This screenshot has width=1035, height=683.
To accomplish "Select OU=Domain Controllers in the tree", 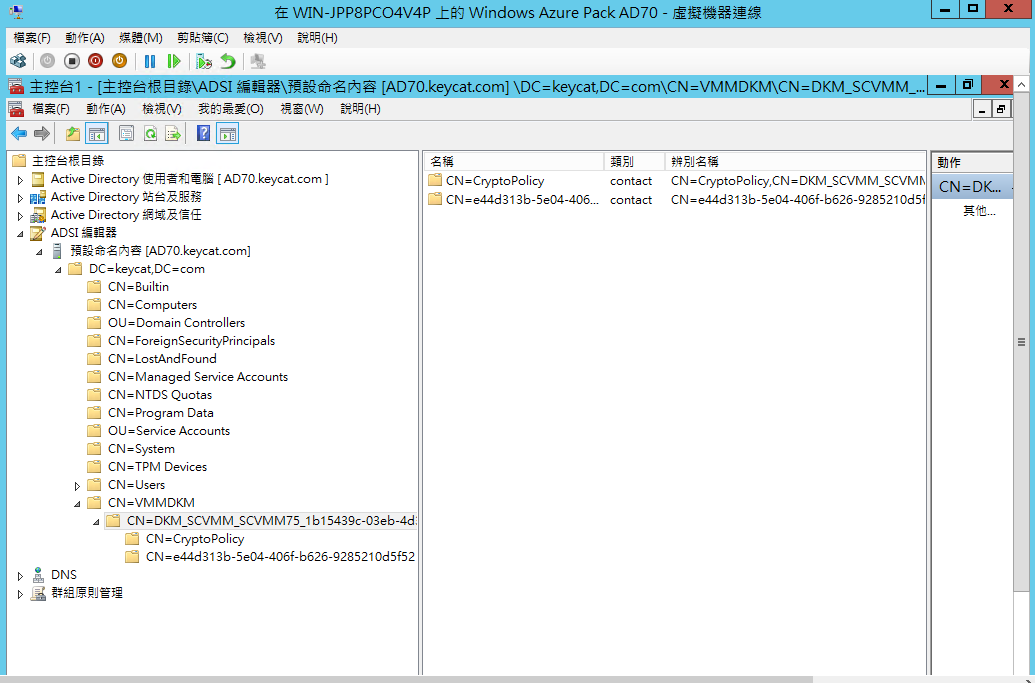I will [176, 323].
